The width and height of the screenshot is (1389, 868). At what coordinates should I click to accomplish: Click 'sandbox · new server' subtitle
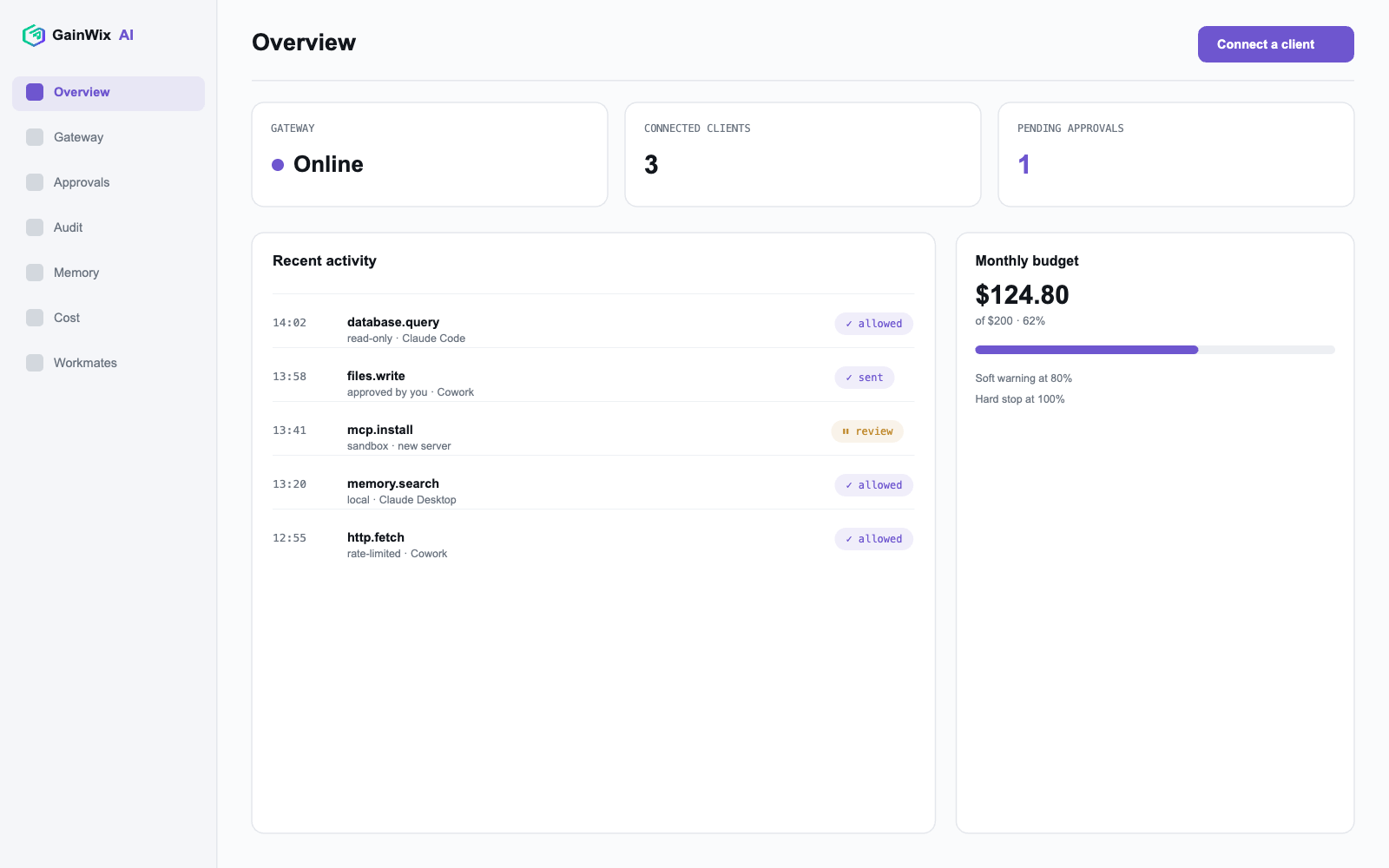(399, 446)
